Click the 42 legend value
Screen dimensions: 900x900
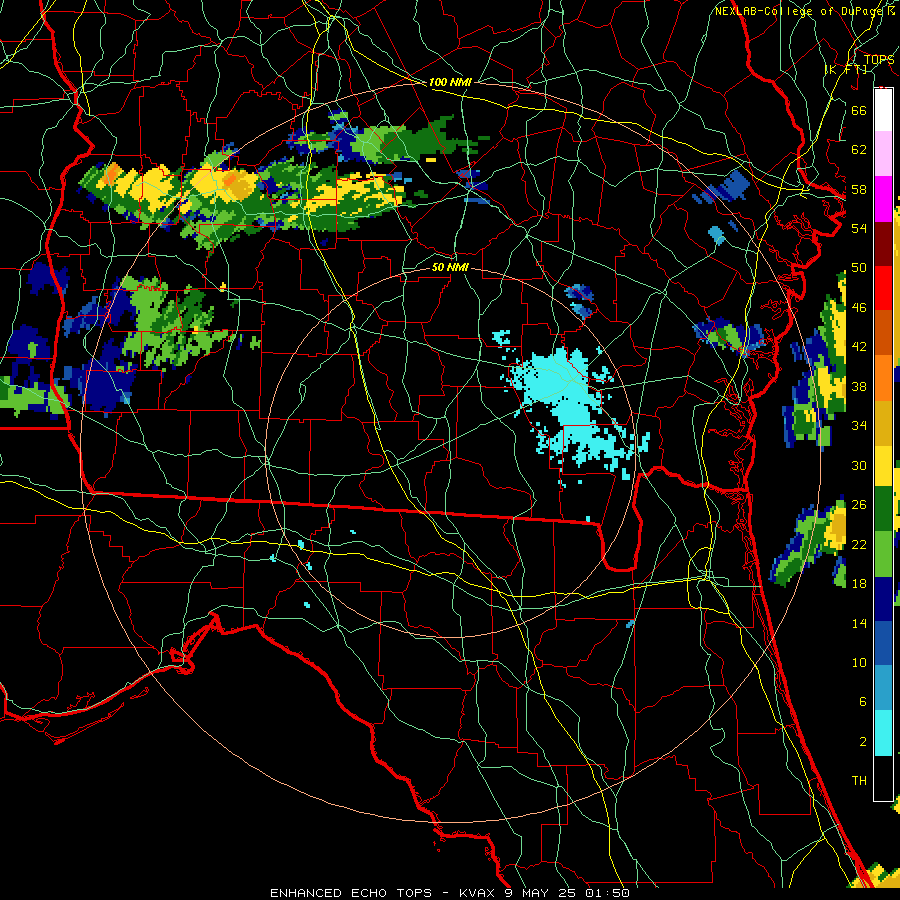859,347
